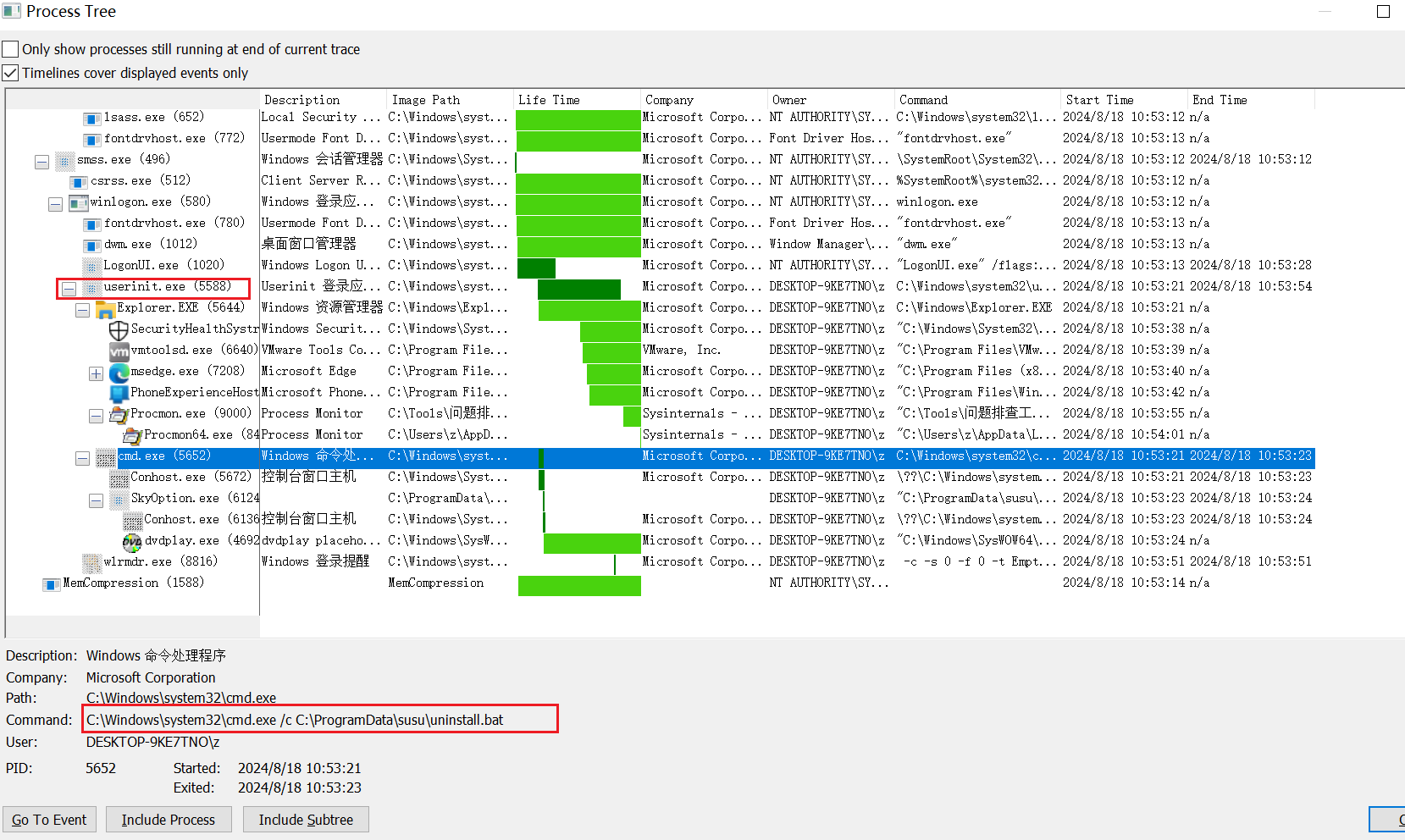Select the PhoneExperienceHost icon
The width and height of the screenshot is (1405, 840).
tap(119, 393)
